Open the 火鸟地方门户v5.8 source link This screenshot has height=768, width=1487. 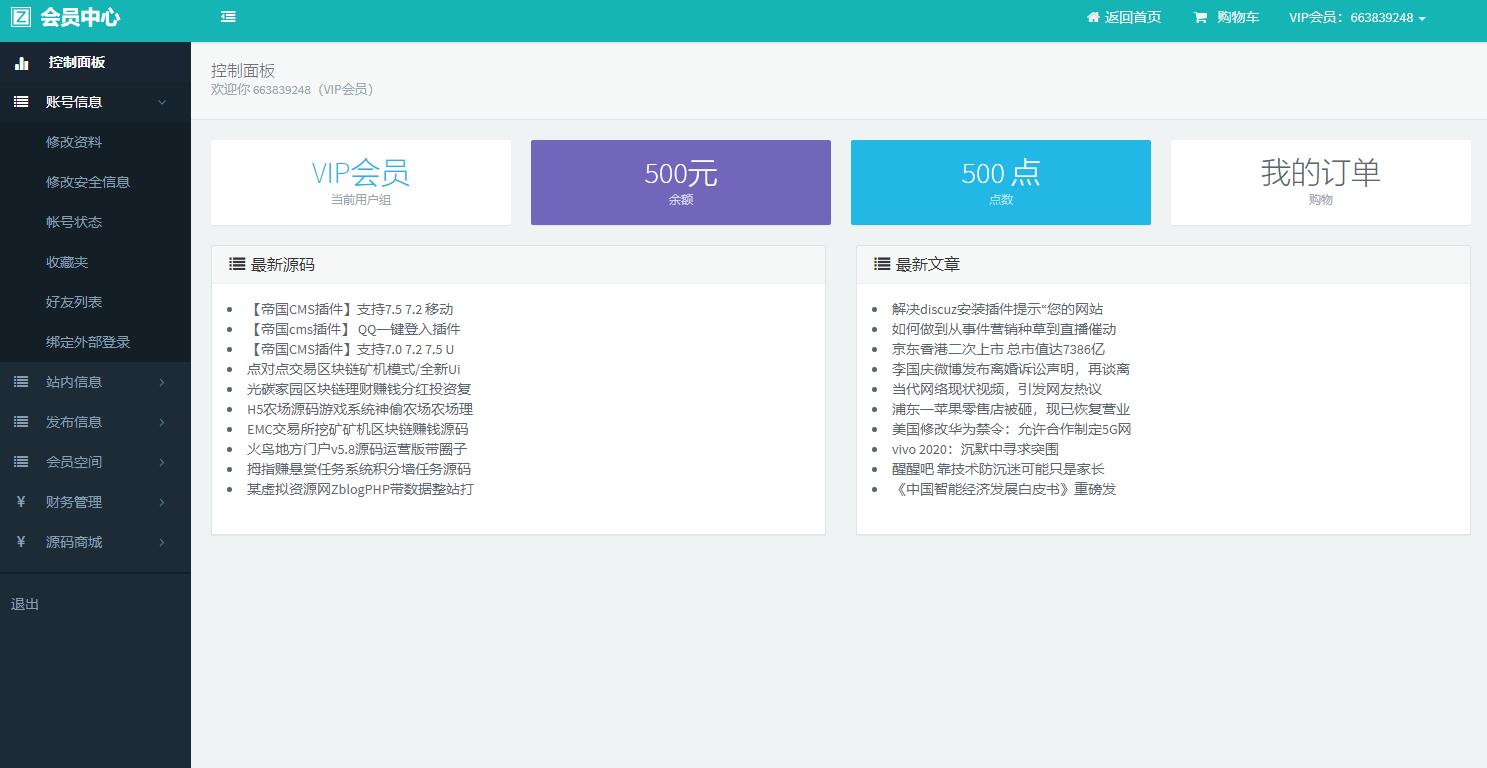(x=357, y=449)
